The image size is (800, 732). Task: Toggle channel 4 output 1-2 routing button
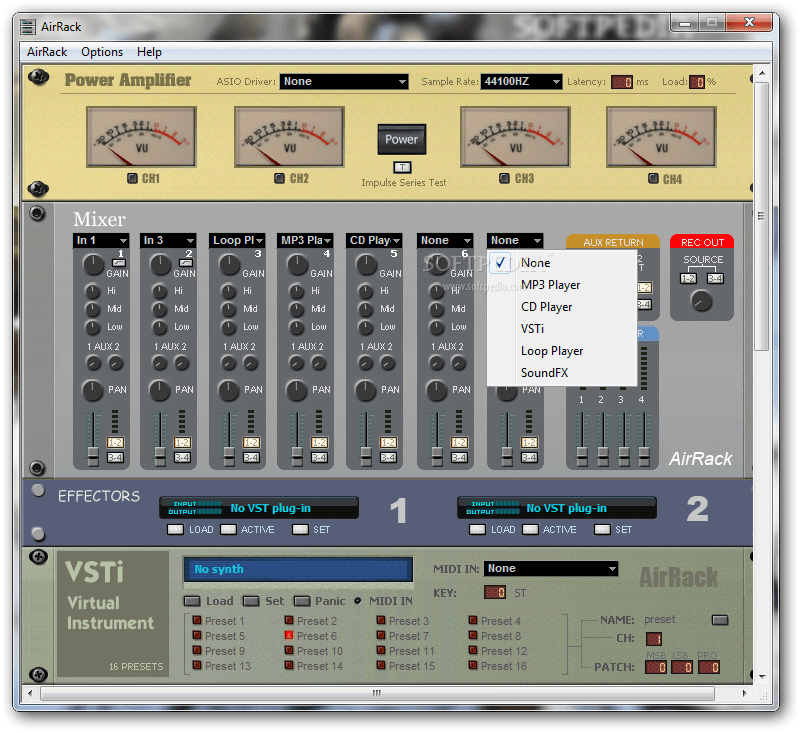coord(319,442)
